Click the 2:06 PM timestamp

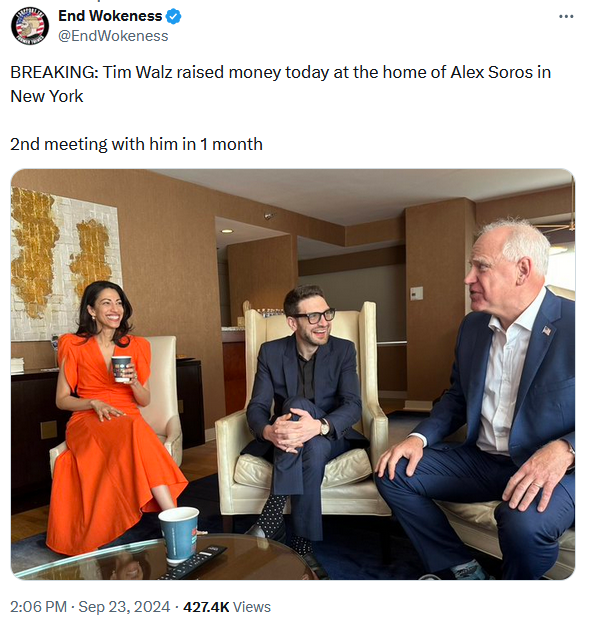pos(38,607)
